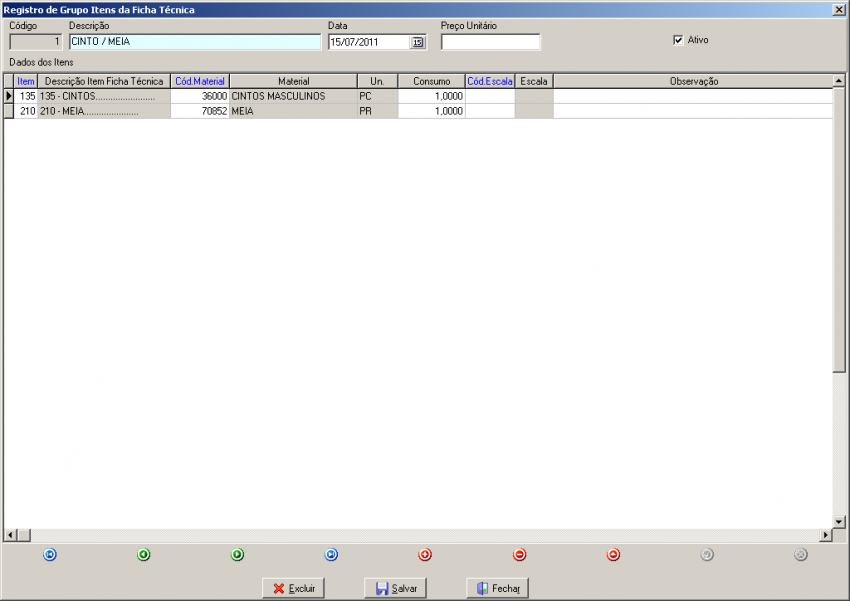Click the greyed-out checkmark post icon
Viewport: 850px width, 601px height.
pyautogui.click(x=707, y=554)
